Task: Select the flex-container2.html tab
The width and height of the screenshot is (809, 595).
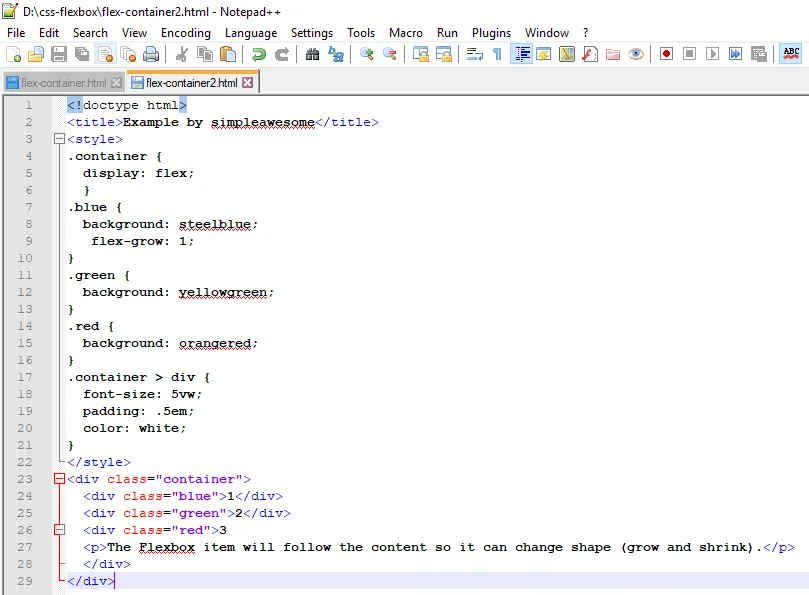Action: pyautogui.click(x=191, y=83)
